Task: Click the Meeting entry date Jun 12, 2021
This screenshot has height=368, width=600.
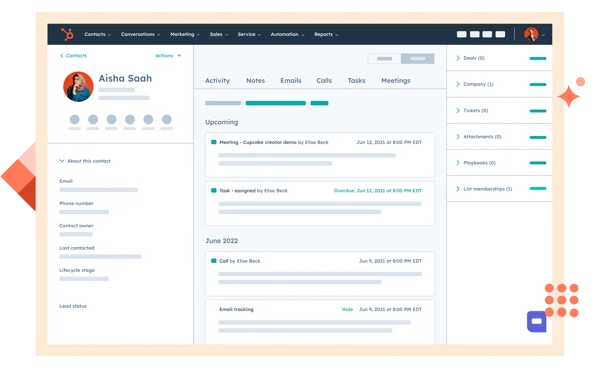Action: (389, 142)
